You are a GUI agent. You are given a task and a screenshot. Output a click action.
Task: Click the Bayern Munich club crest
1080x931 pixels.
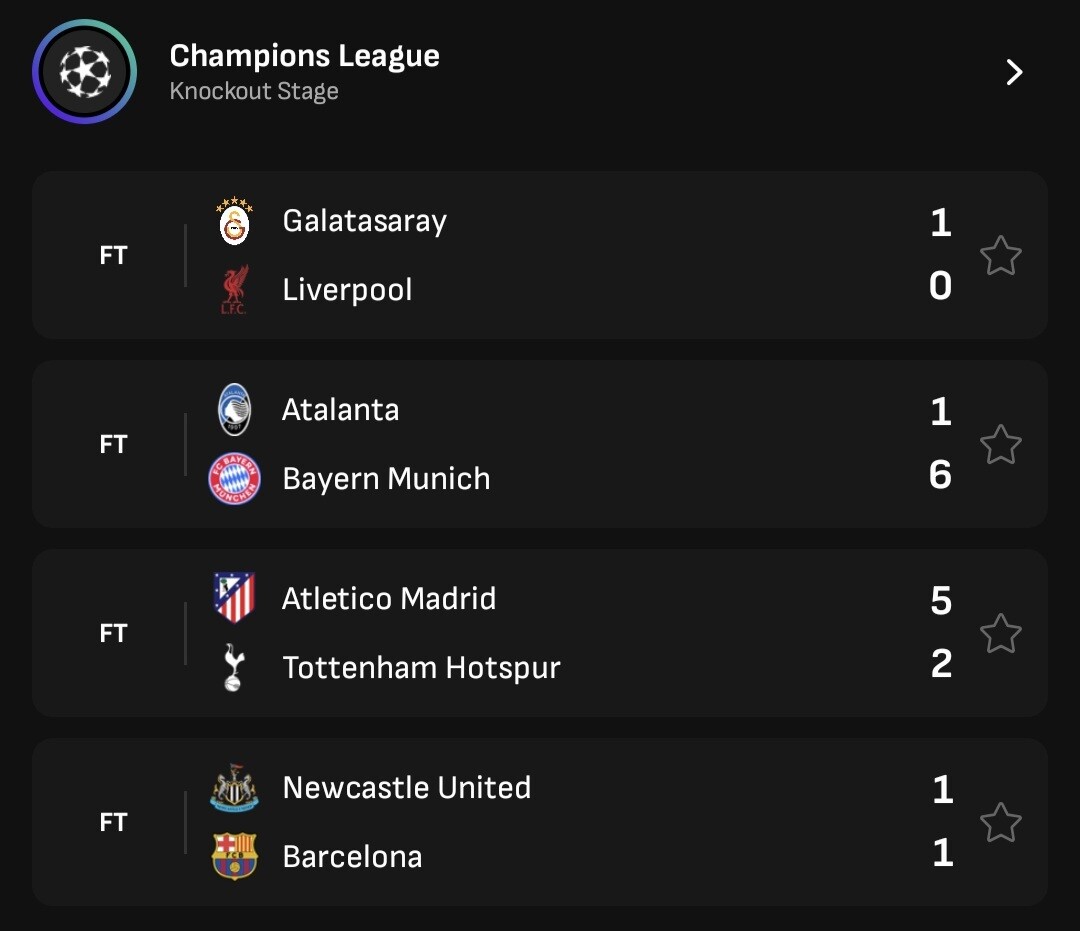point(234,479)
